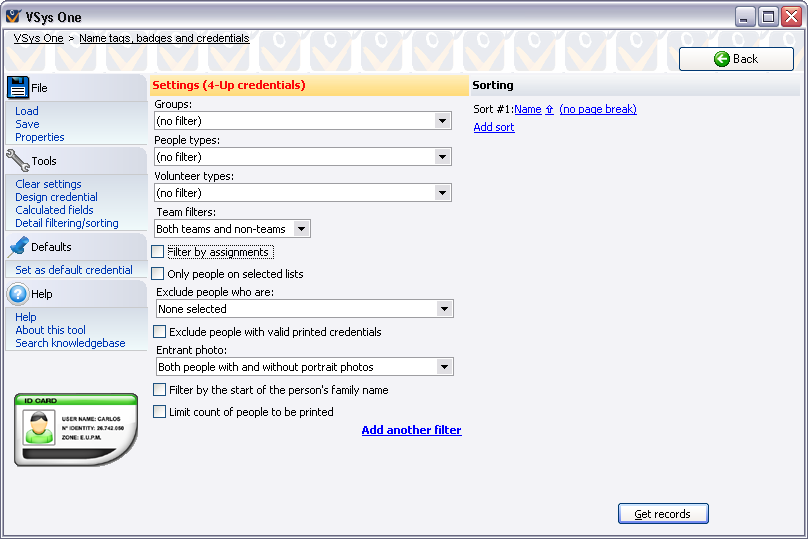
Task: Expand the Team filters combo box
Action: tap(232, 229)
